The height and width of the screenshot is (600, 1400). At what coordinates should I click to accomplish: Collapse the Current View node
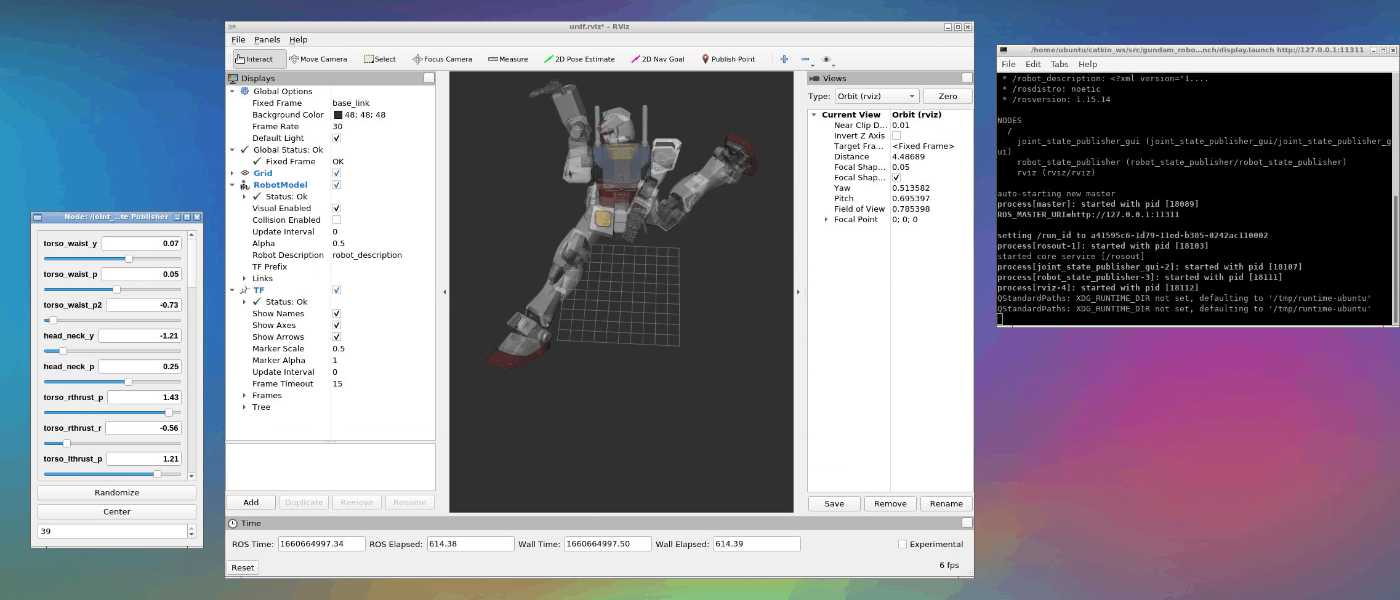[814, 115]
